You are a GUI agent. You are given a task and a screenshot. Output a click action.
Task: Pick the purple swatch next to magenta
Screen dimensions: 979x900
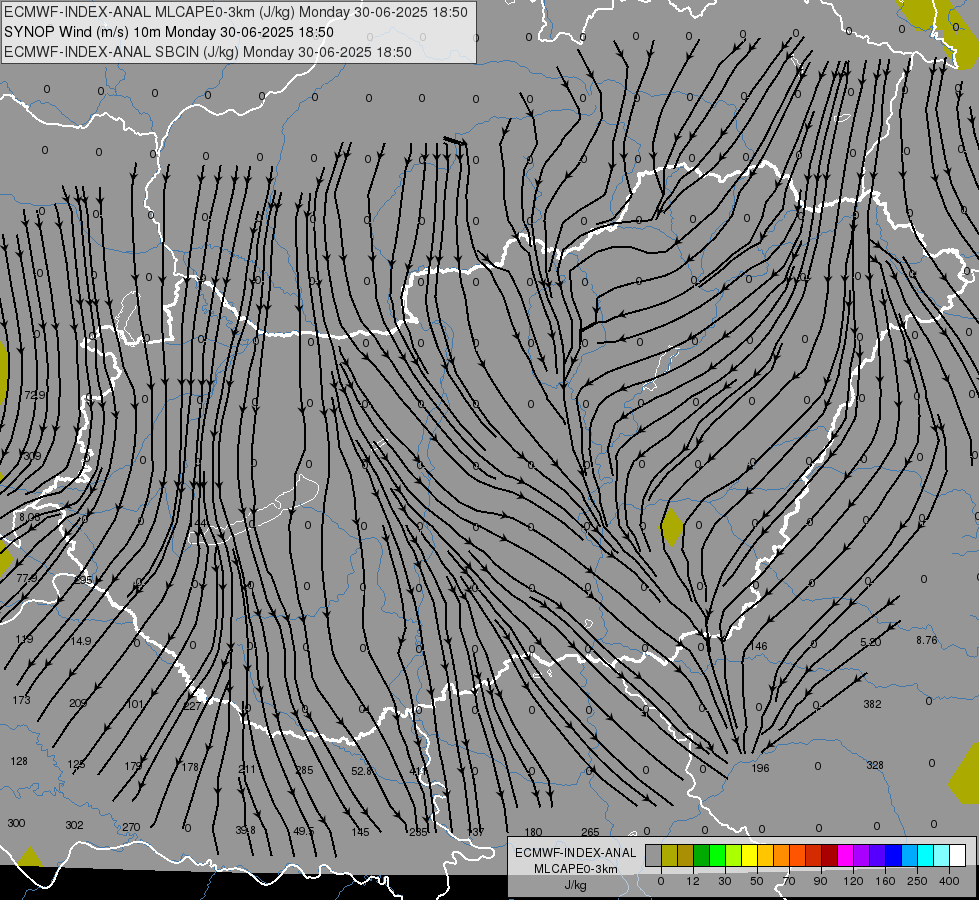[x=862, y=855]
